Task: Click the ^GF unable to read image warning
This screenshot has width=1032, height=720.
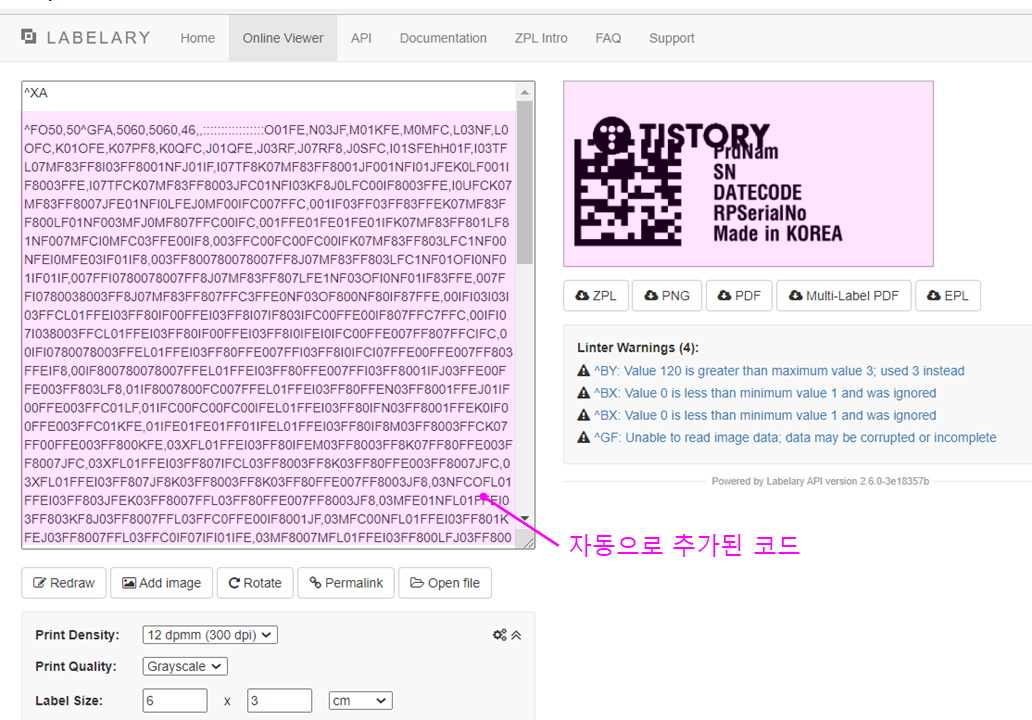Action: point(795,438)
